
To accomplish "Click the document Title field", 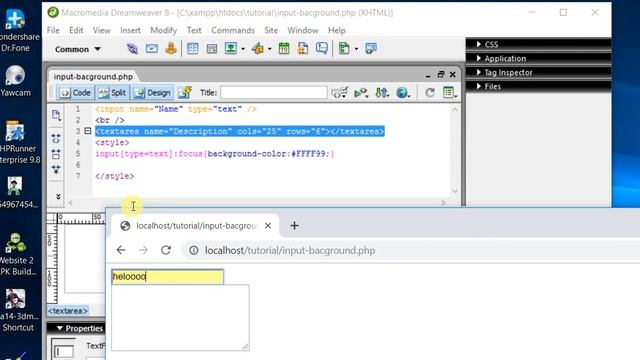I will (273, 93).
